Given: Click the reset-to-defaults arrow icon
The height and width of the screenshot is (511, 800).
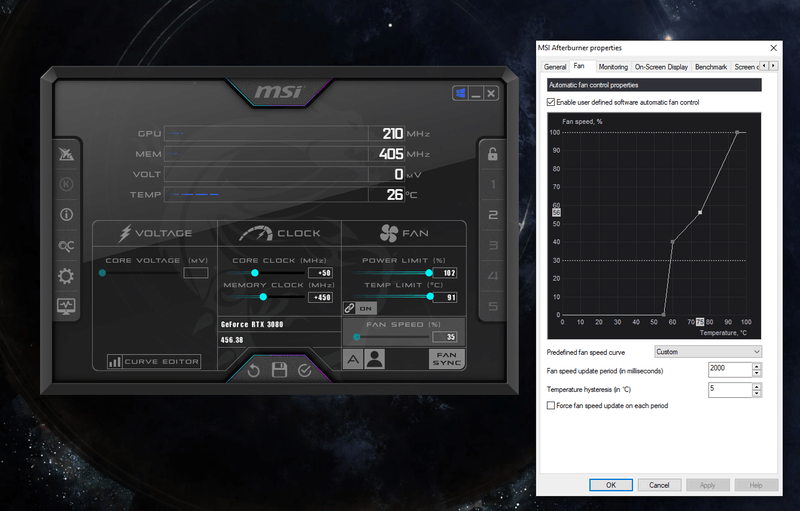Looking at the screenshot, I should pos(254,370).
